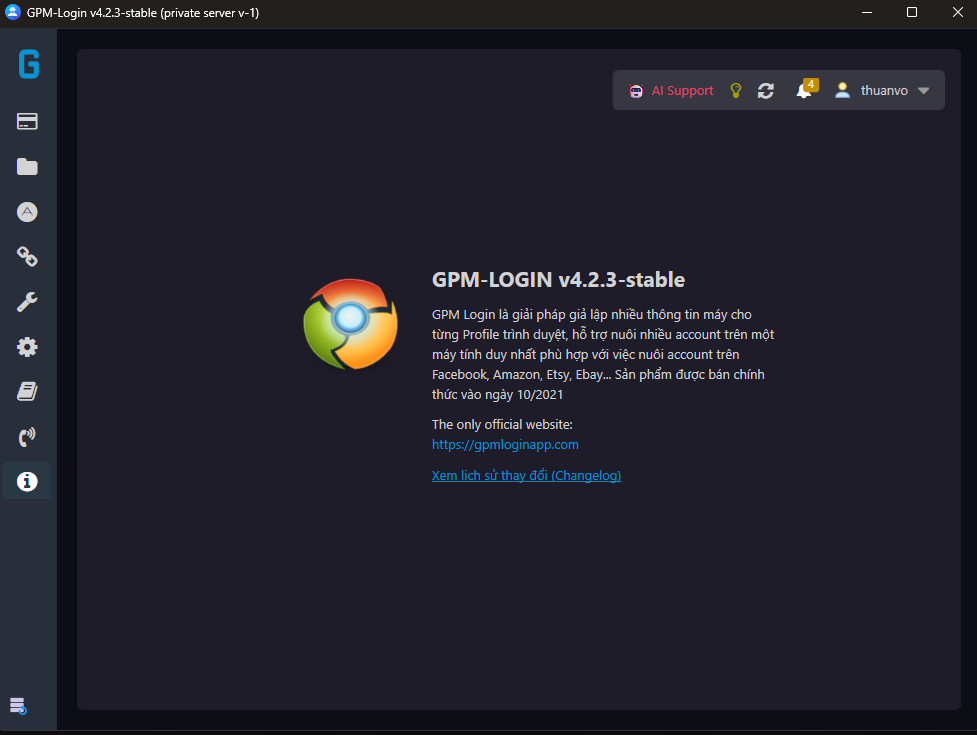Open the chain link icon in the sidebar

click(x=27, y=257)
